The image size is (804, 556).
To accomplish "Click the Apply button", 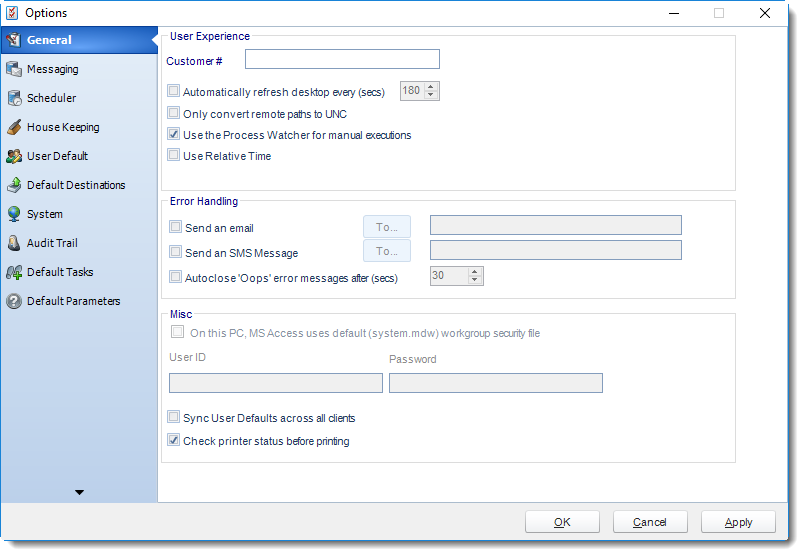I will [738, 522].
